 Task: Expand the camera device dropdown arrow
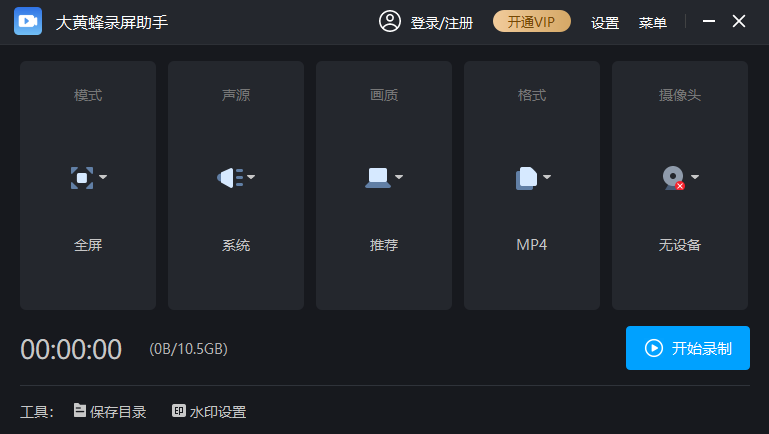click(x=695, y=178)
